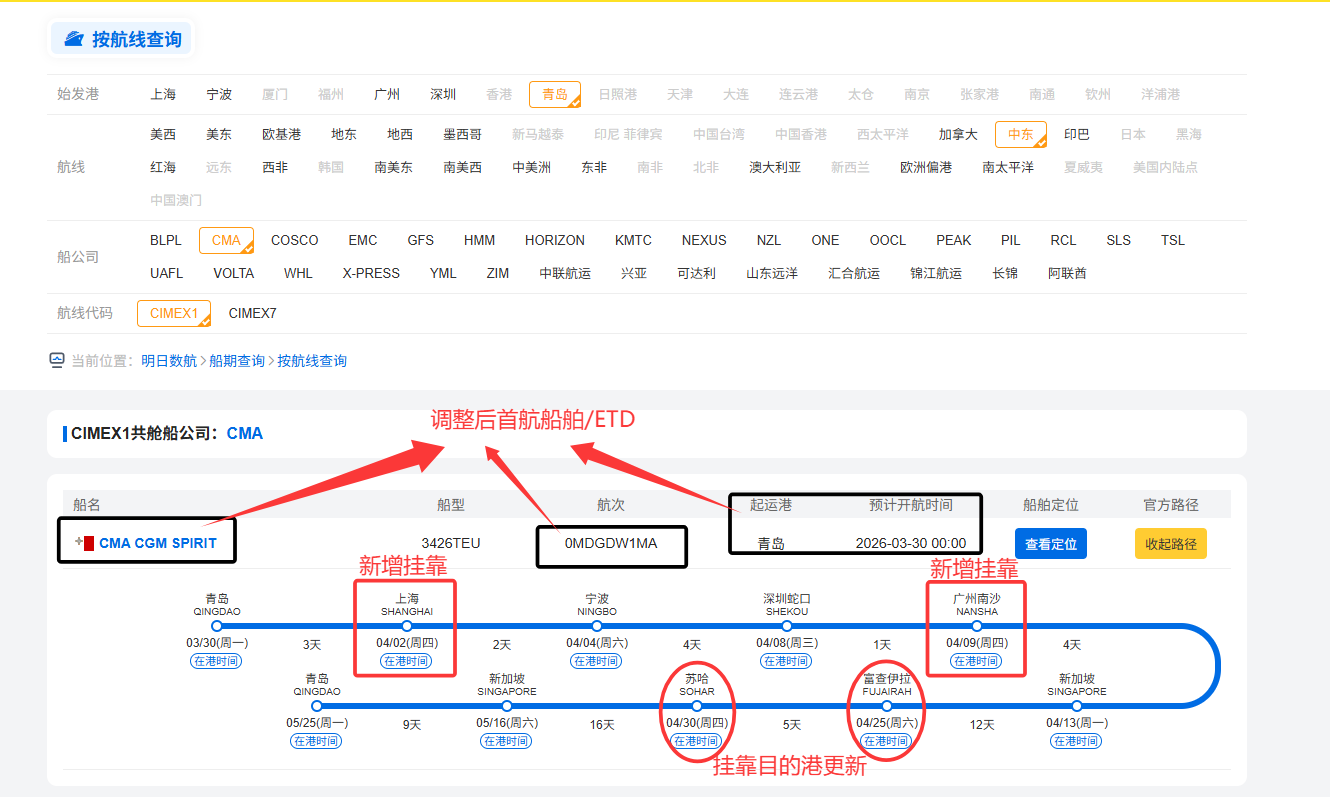Open 船期查询 in breadcrumb
Image resolution: width=1330 pixels, height=797 pixels.
237,361
